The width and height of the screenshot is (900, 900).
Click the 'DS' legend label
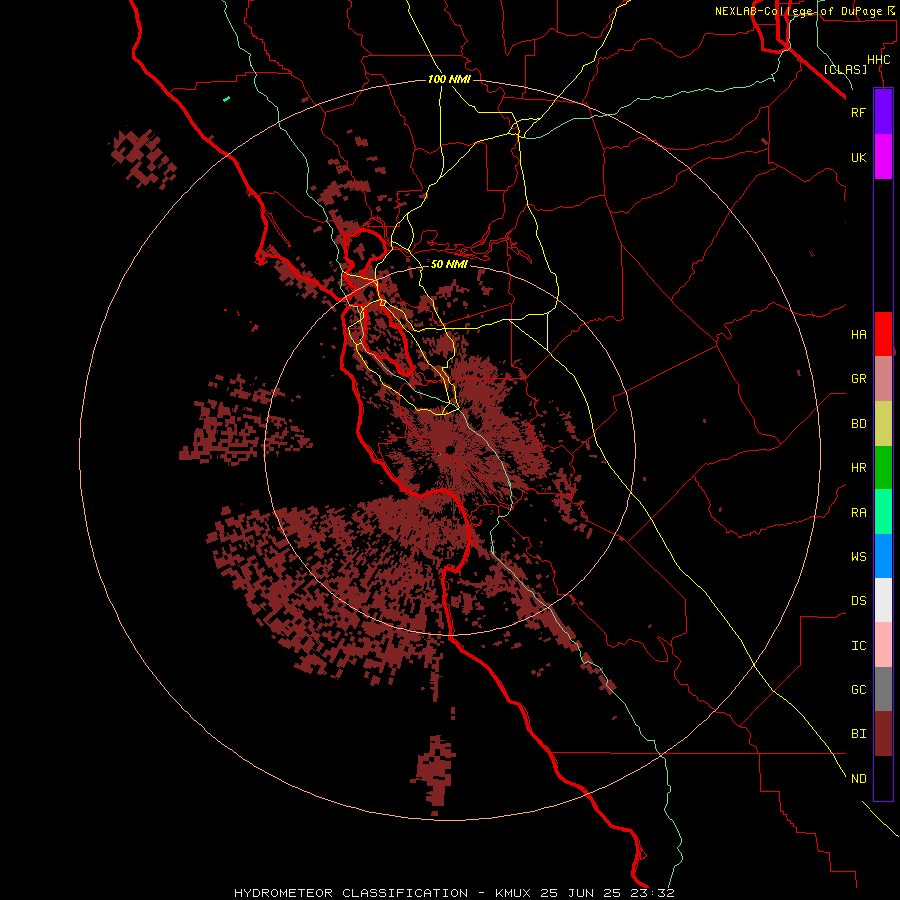[x=858, y=600]
